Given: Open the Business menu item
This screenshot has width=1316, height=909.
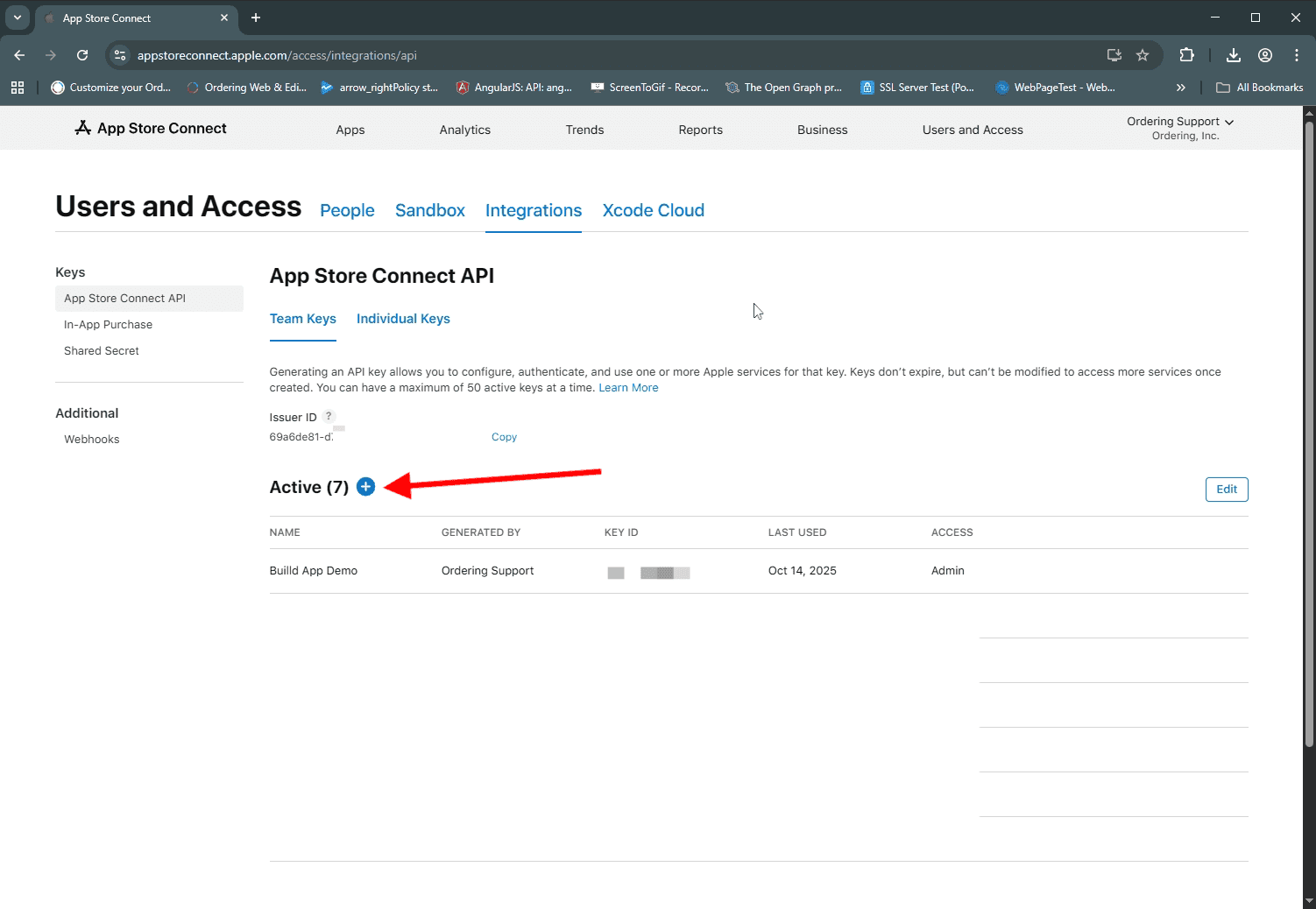Looking at the screenshot, I should pos(823,130).
